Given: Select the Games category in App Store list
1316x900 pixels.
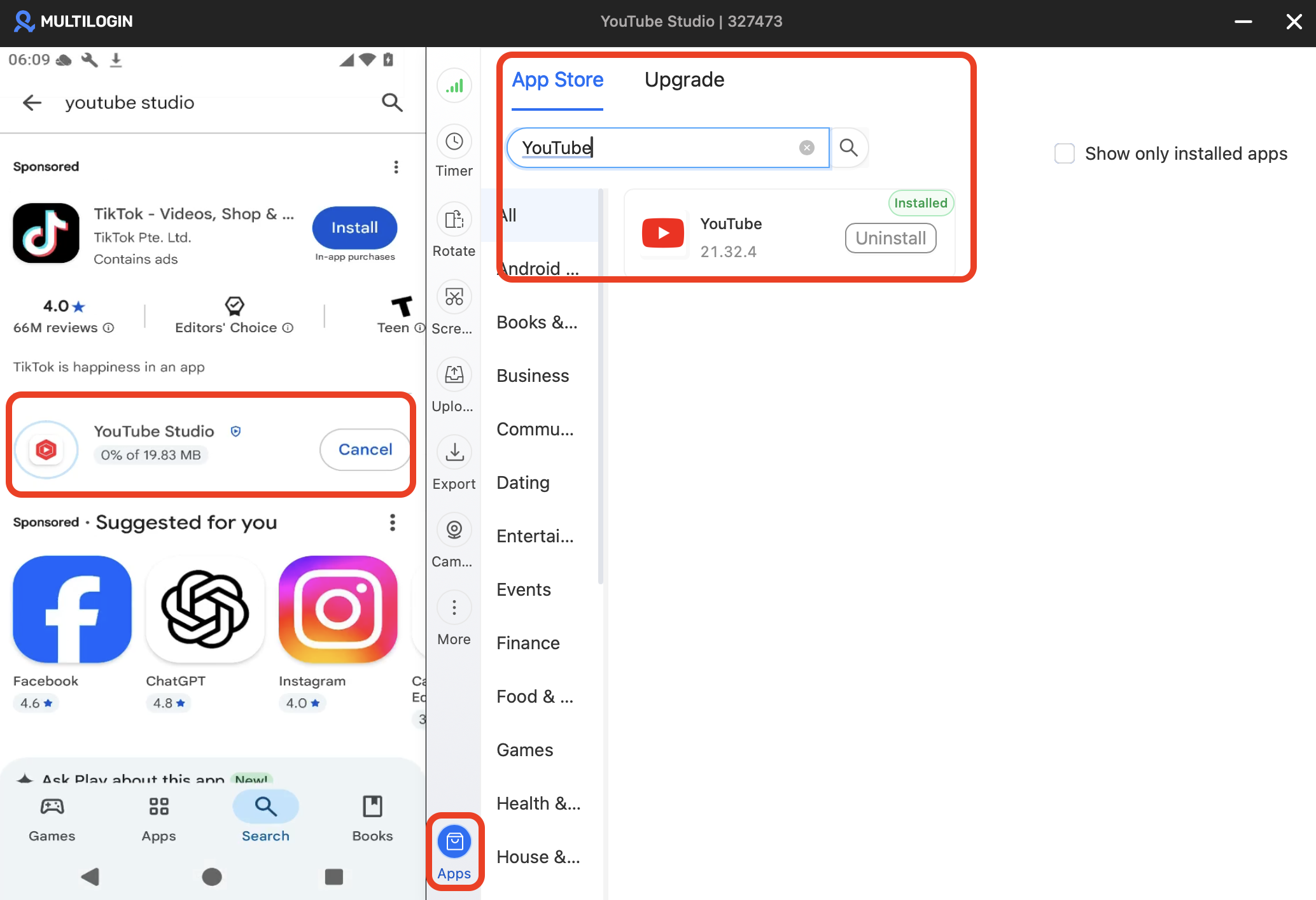Looking at the screenshot, I should click(x=540, y=750).
